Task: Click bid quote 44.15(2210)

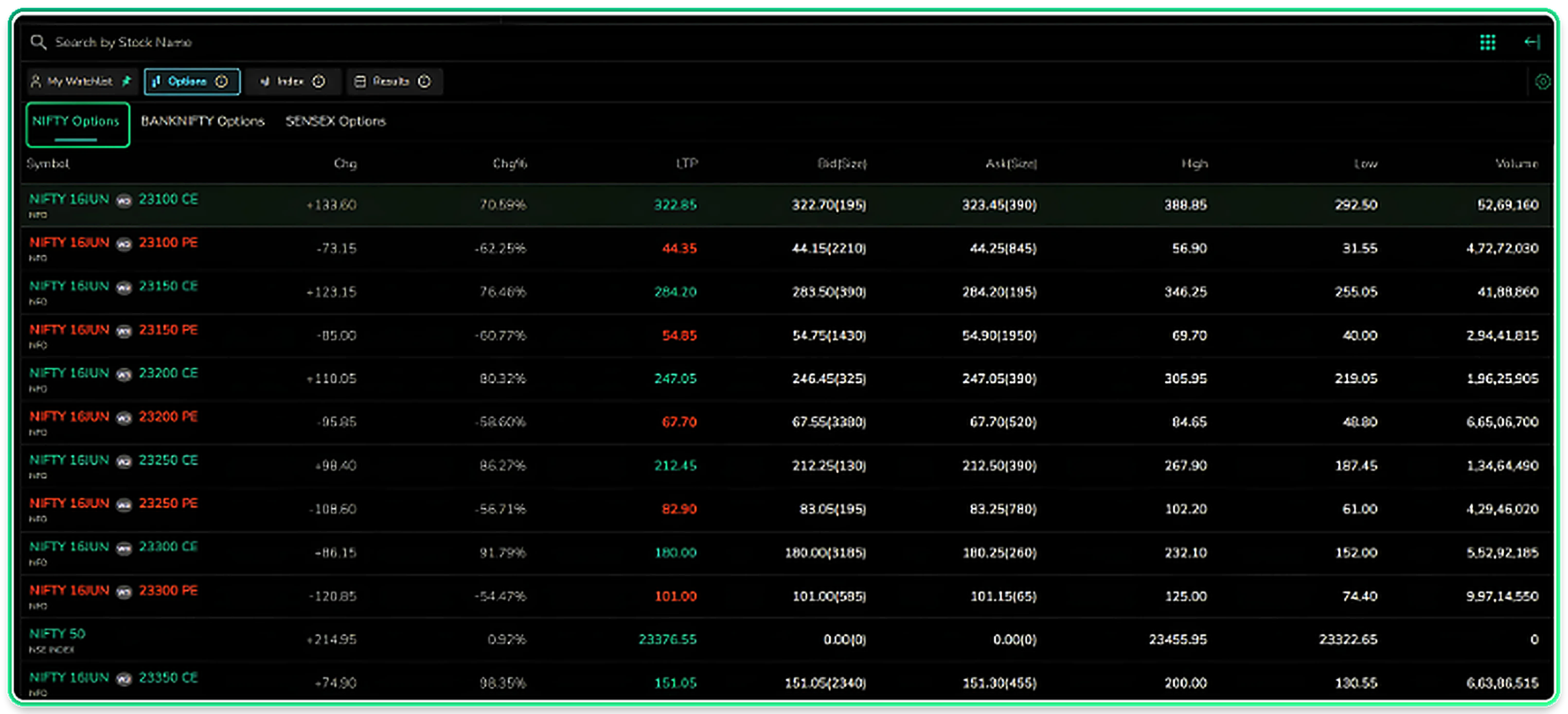Action: 829,249
